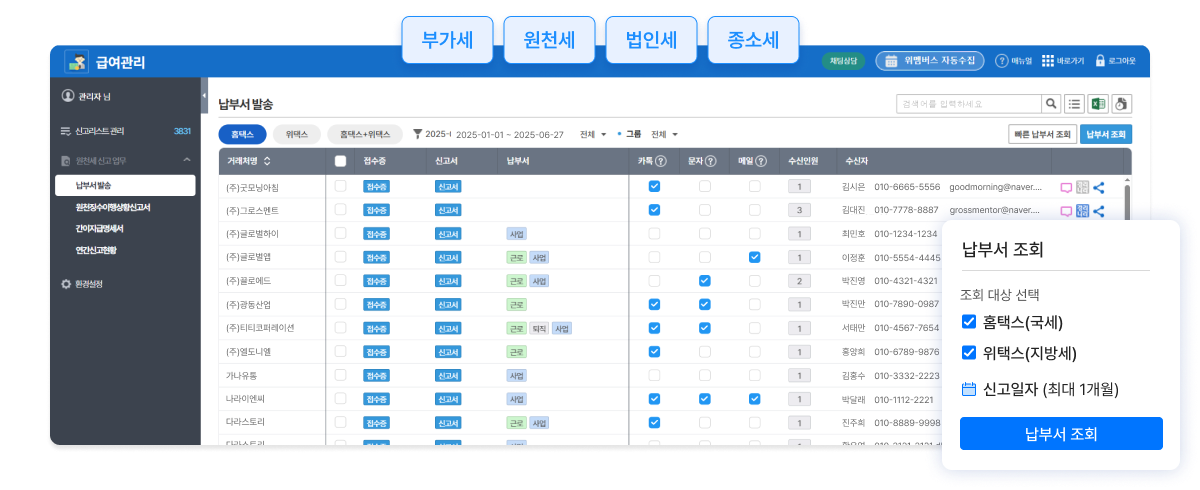Click the 로그아웃 lock icon
The height and width of the screenshot is (490, 1200).
click(x=1100, y=61)
